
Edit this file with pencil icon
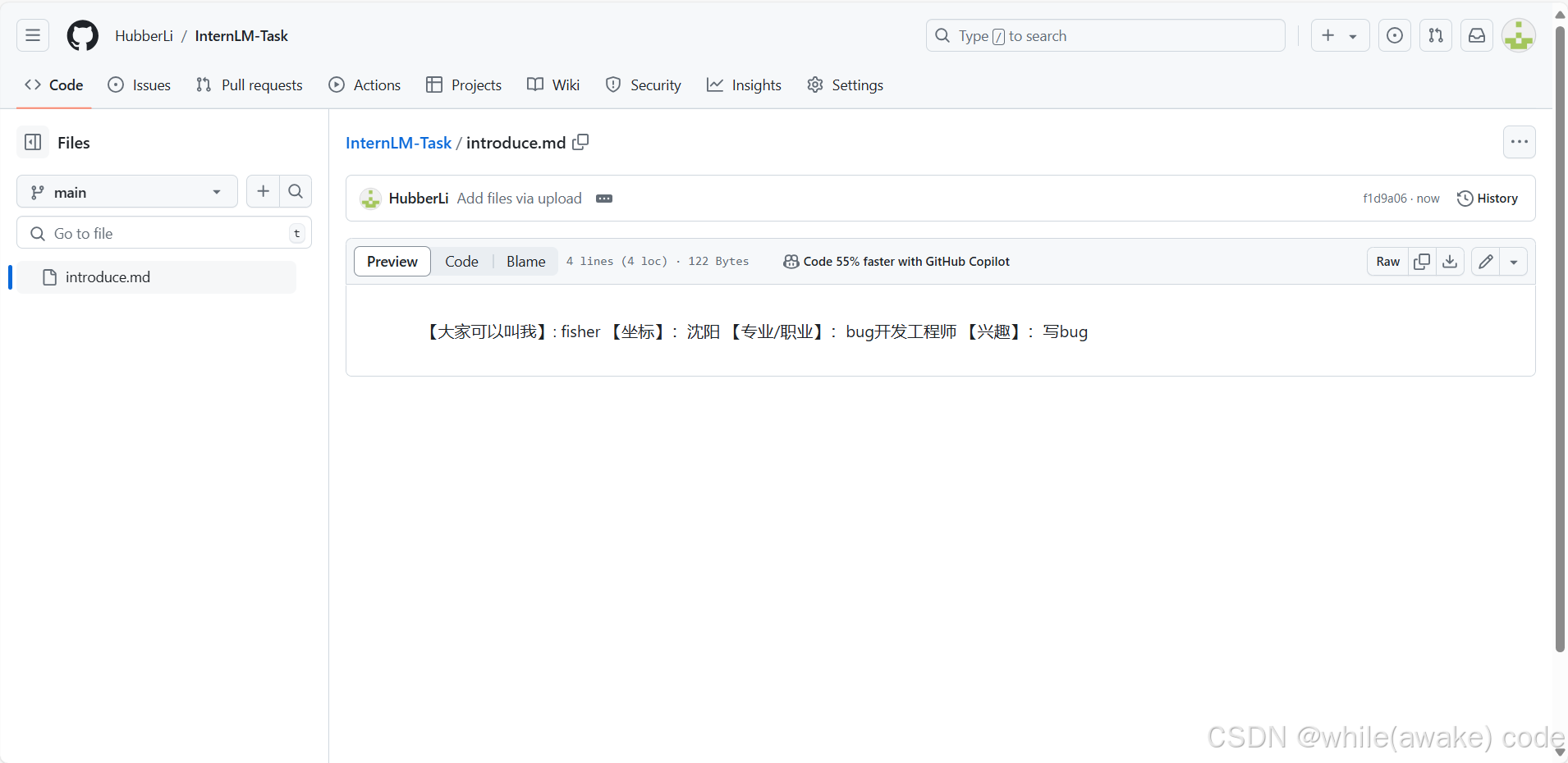[1485, 262]
